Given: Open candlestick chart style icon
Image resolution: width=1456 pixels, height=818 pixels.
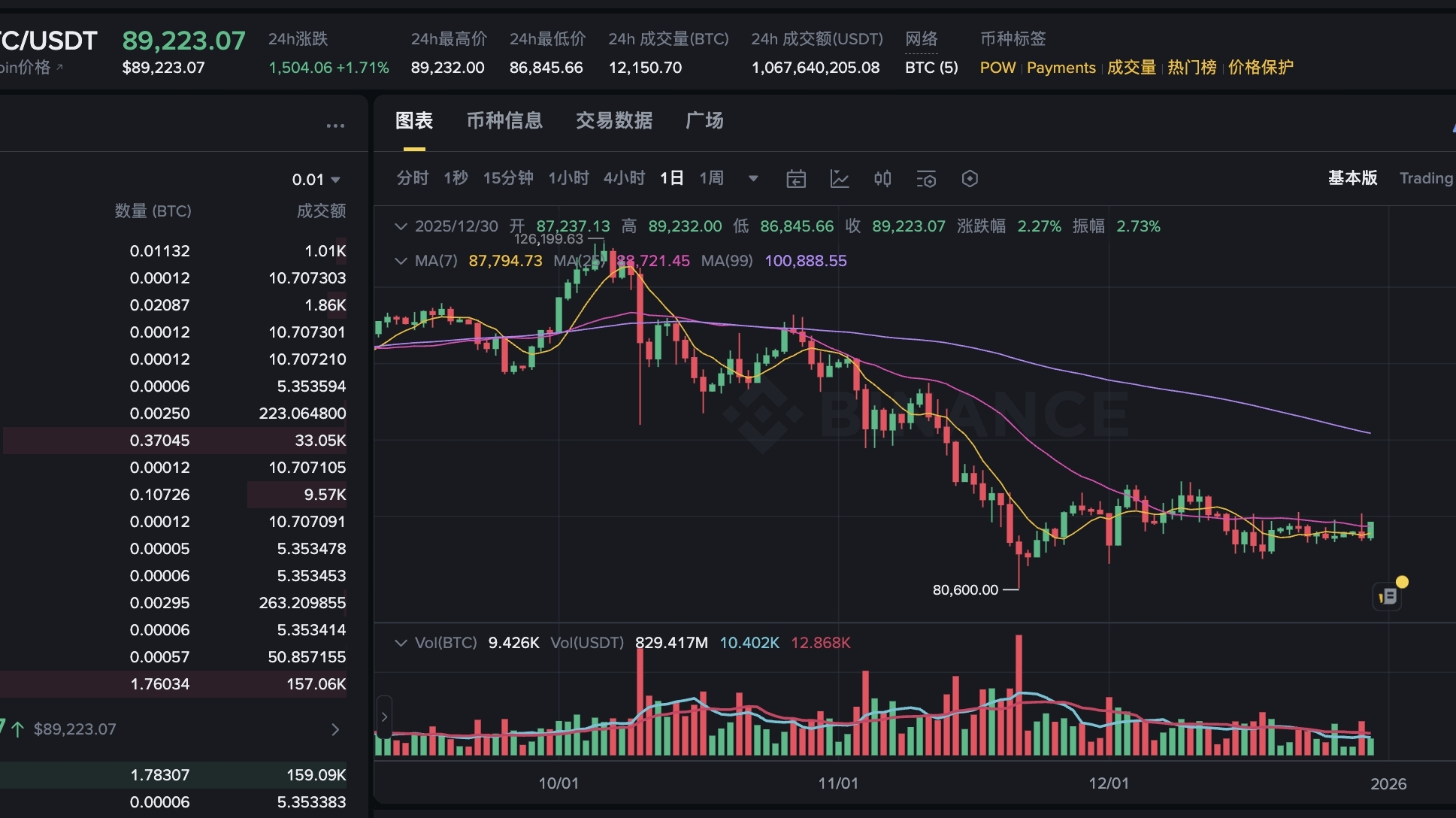Looking at the screenshot, I should (882, 179).
